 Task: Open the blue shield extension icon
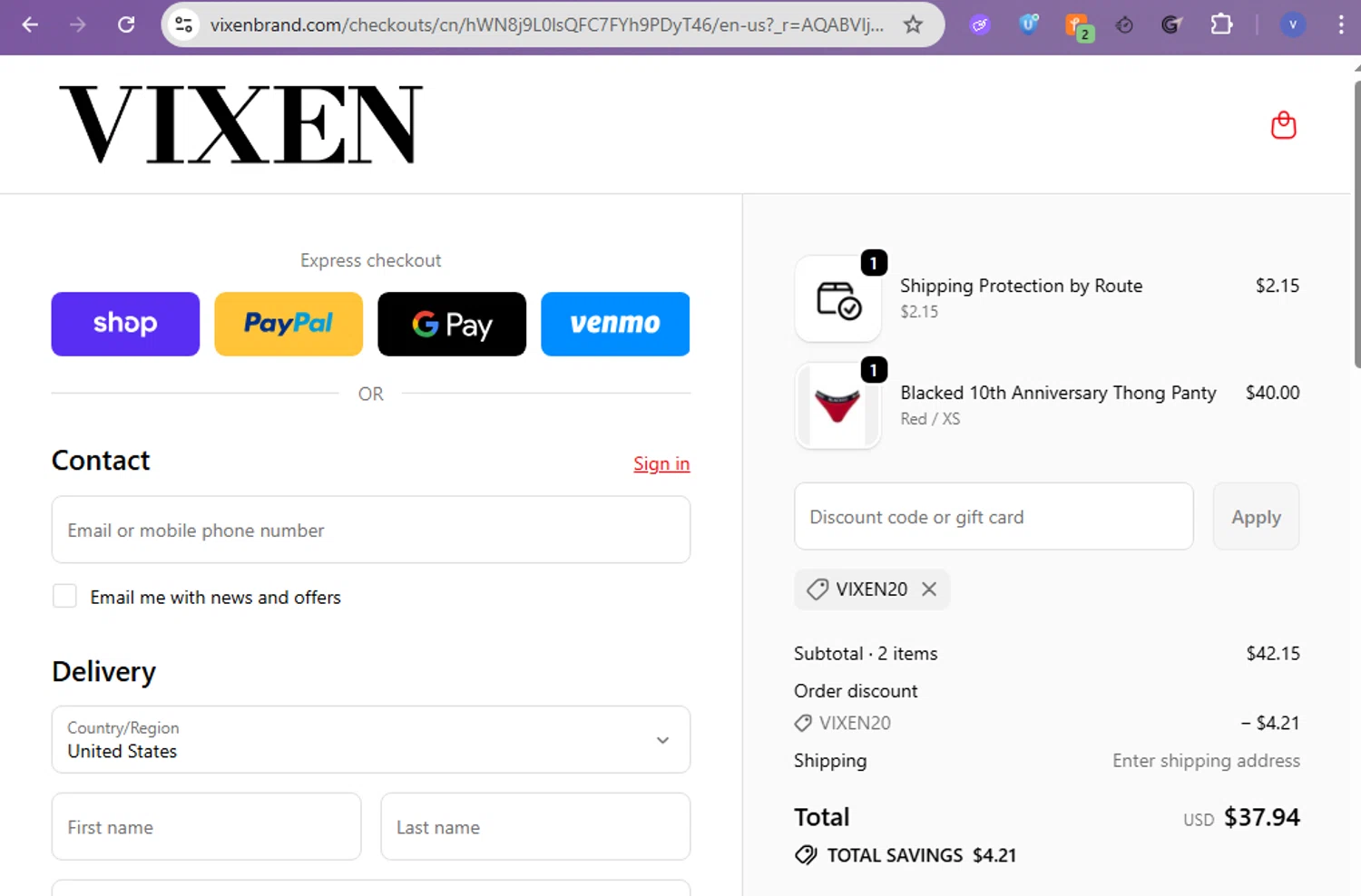coord(1028,24)
